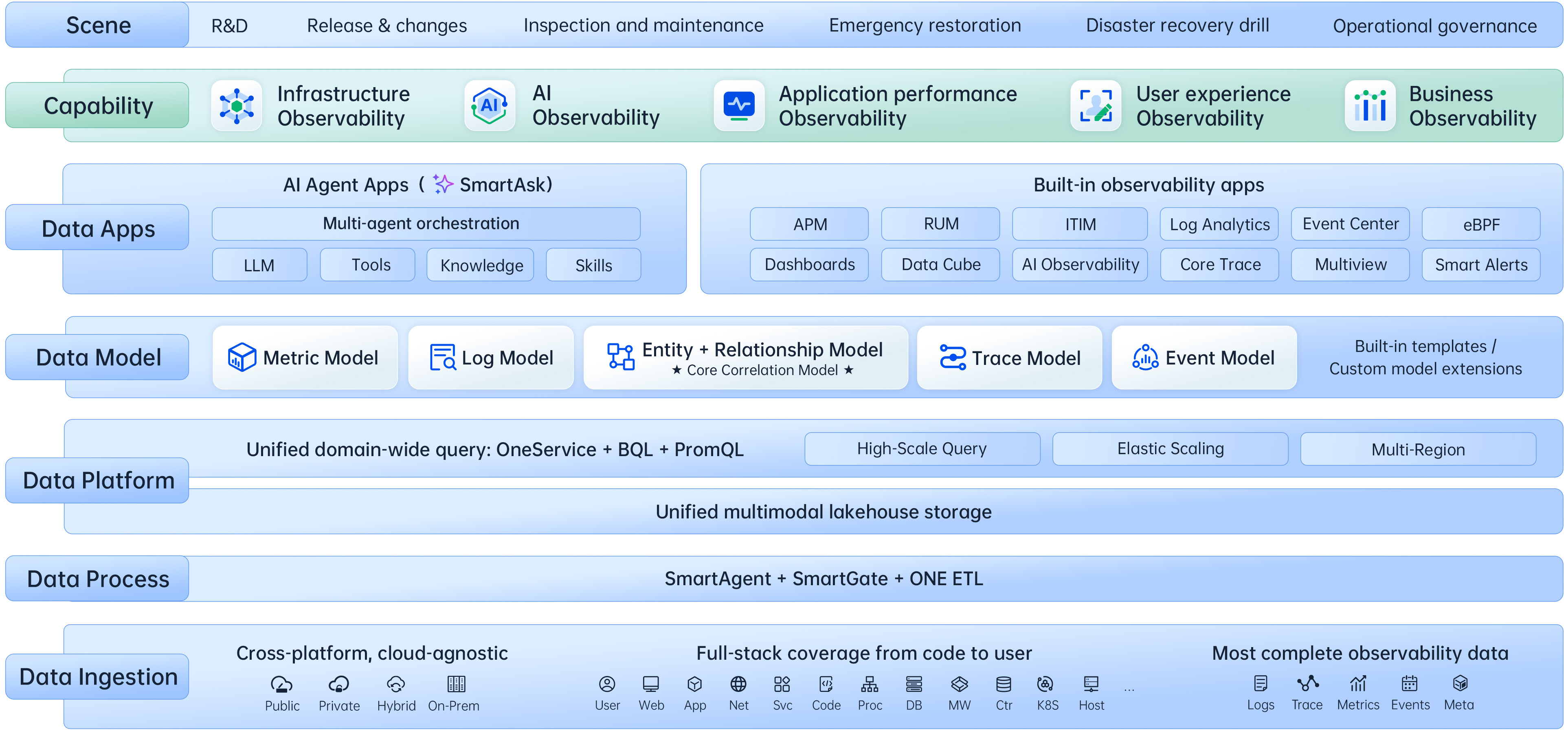Click the Elastic Scaling box
Image resolution: width=1568 pixels, height=731 pixels.
1170,449
